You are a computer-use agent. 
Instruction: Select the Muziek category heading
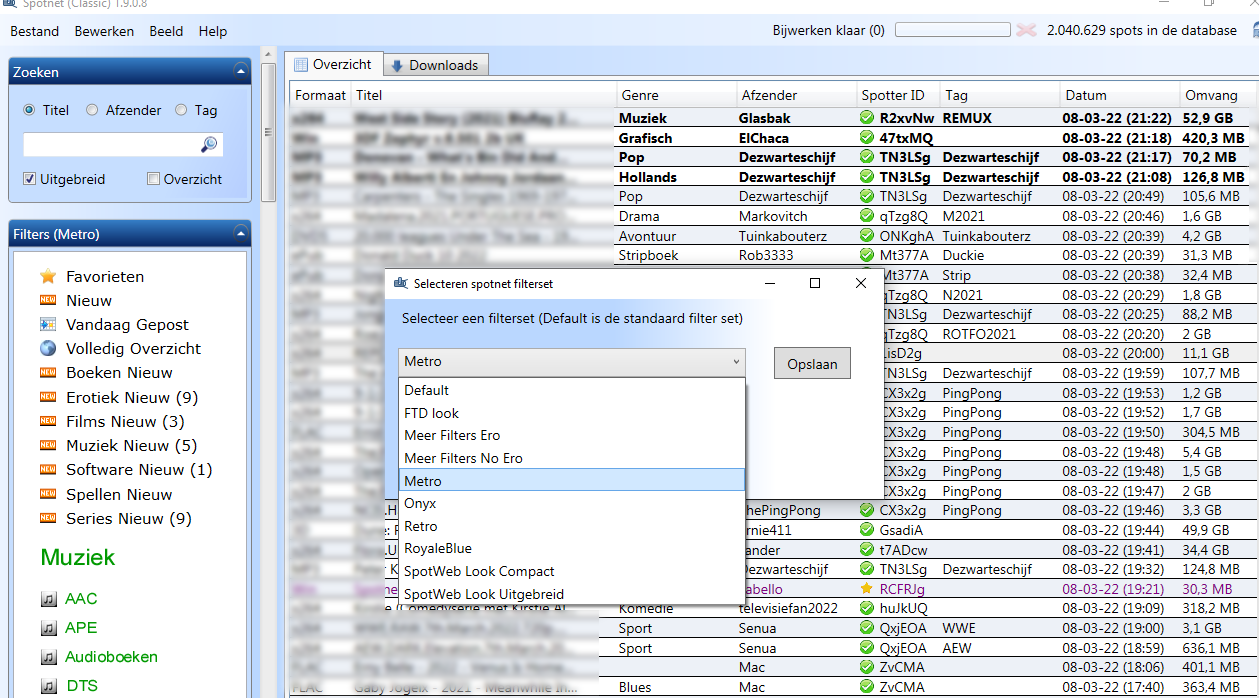click(78, 558)
